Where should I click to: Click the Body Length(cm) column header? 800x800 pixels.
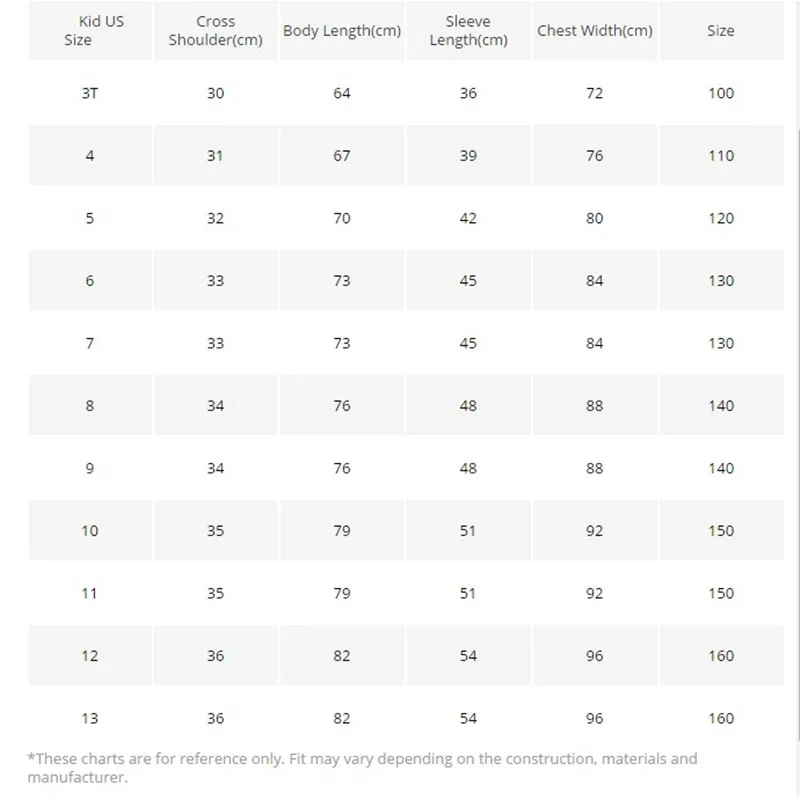coord(342,31)
